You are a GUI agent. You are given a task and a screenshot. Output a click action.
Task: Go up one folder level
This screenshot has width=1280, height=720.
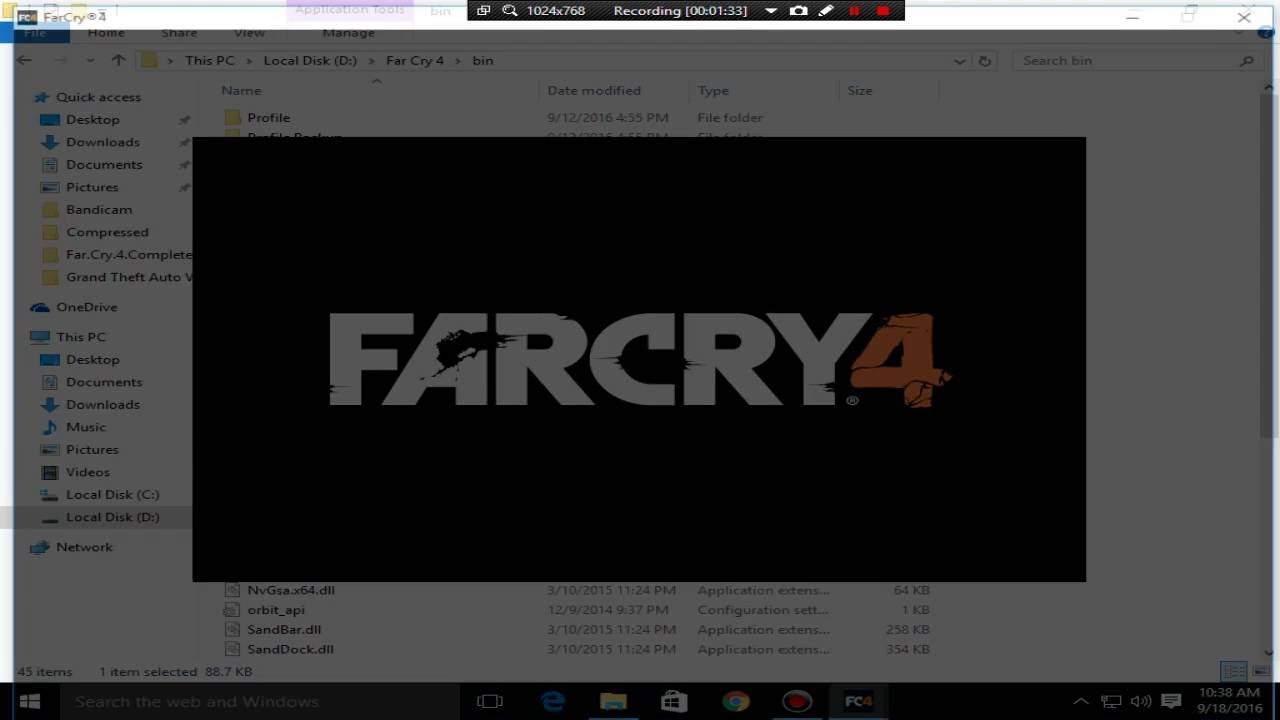click(x=118, y=60)
